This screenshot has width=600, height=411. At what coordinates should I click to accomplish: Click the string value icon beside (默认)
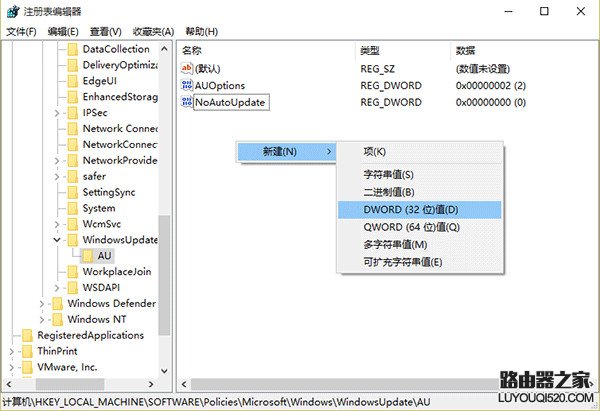tap(187, 68)
